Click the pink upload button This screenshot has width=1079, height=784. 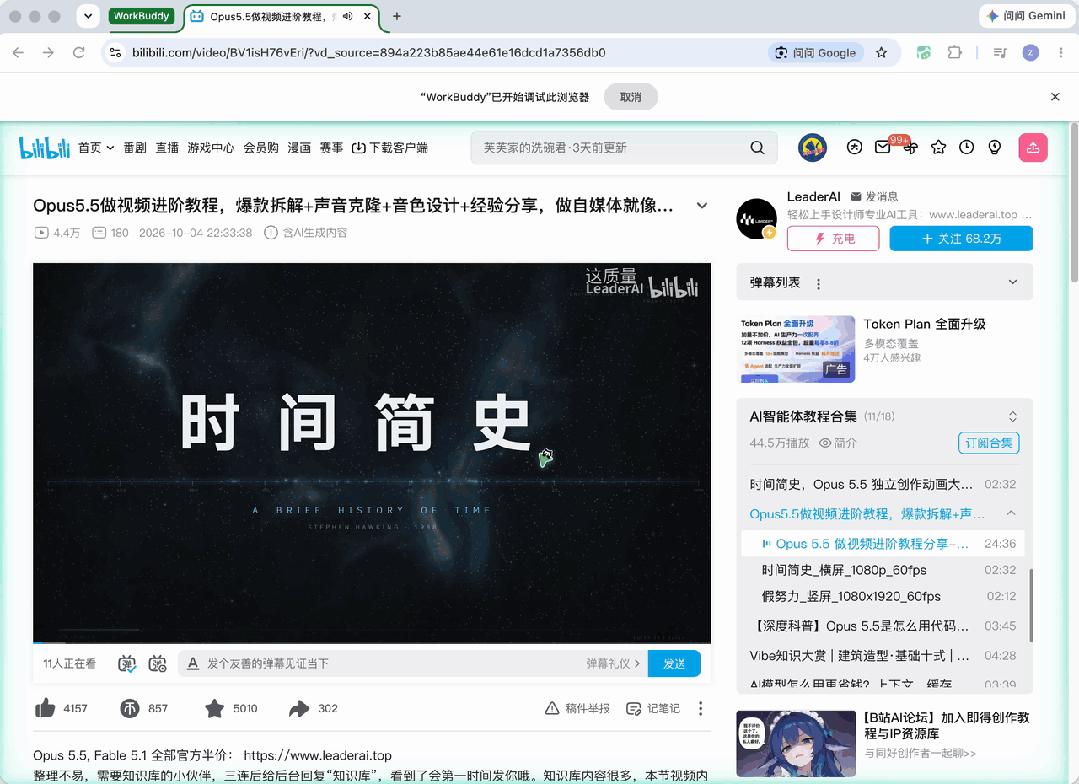tap(1032, 147)
